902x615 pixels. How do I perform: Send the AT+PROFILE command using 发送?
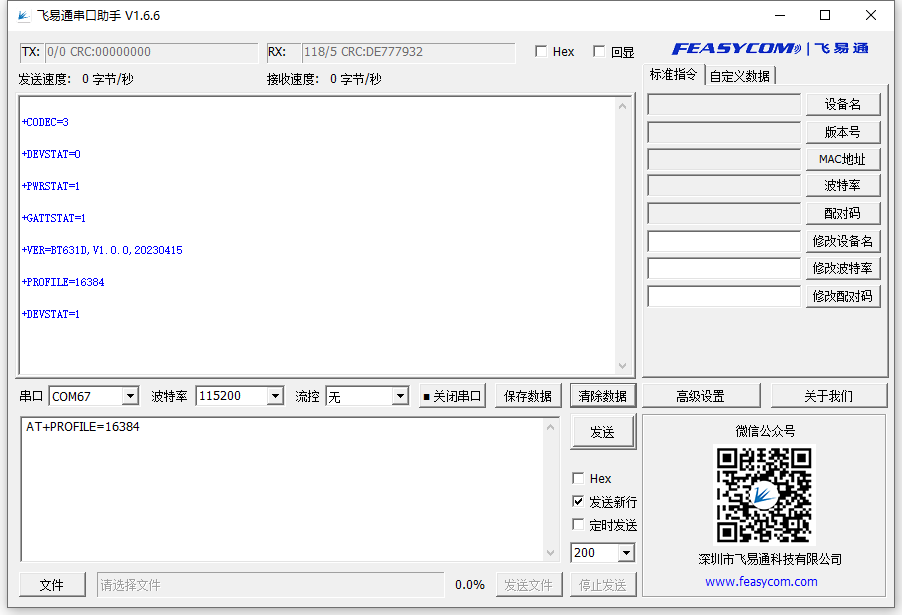click(x=603, y=431)
